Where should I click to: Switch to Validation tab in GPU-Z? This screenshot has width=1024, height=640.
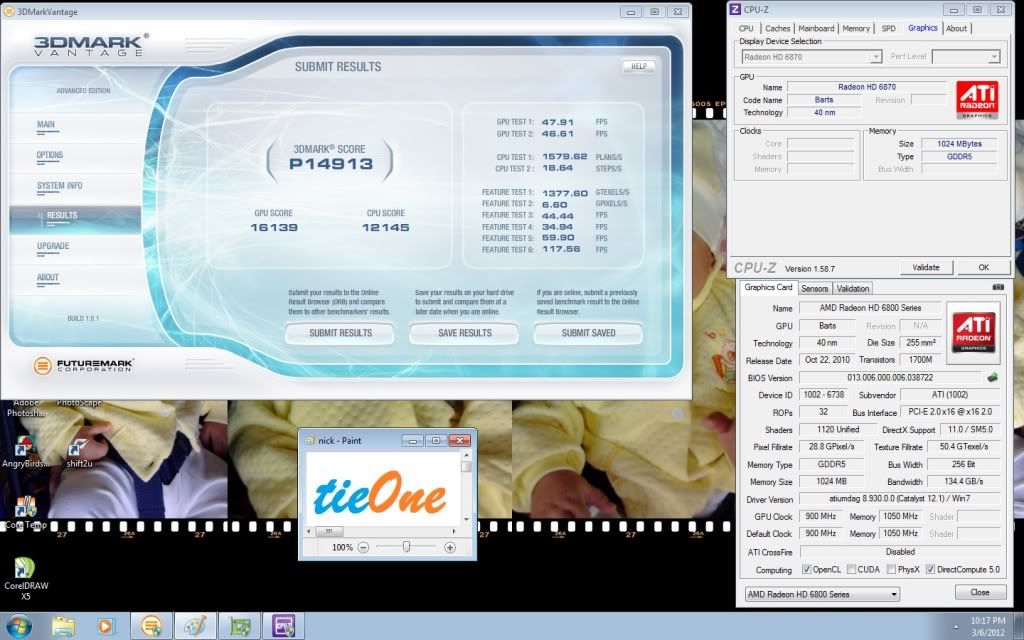click(x=853, y=289)
